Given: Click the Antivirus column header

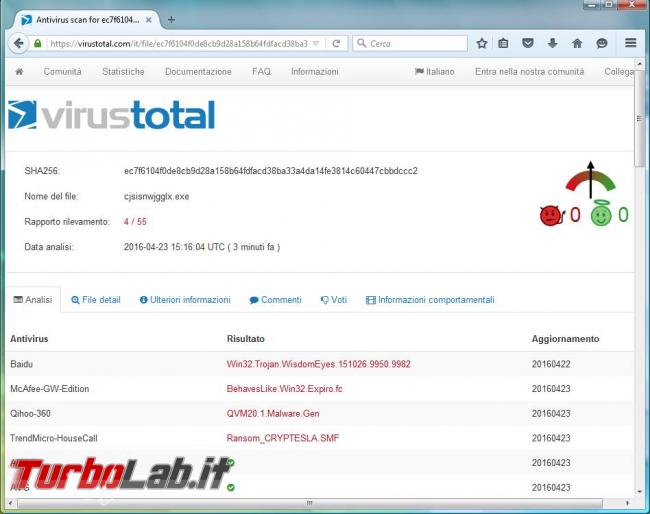Looking at the screenshot, I should (x=29, y=339).
